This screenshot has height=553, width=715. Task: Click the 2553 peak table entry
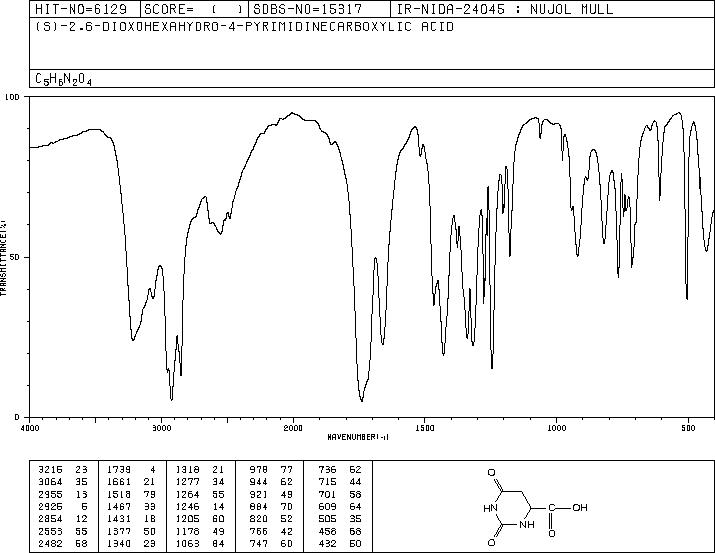point(50,531)
